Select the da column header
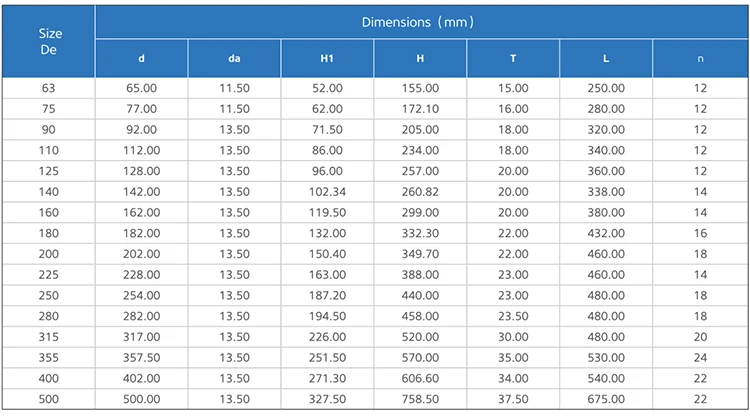This screenshot has width=750, height=416. point(234,58)
